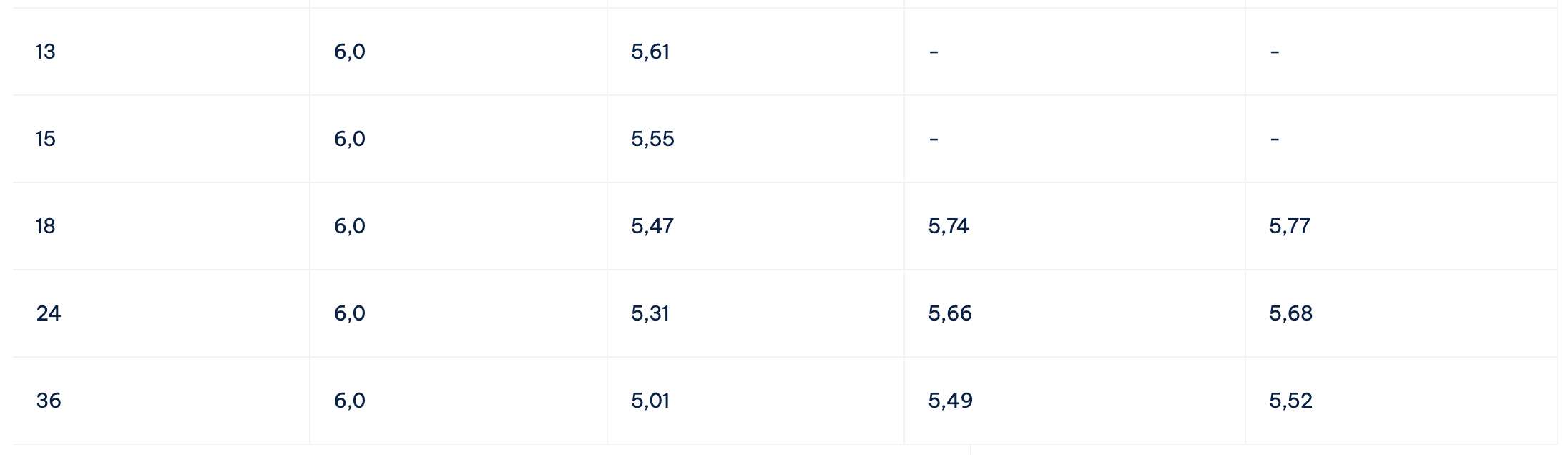Screen dimensions: 1568x455
Task: Click the row label 36
Action: pos(49,401)
